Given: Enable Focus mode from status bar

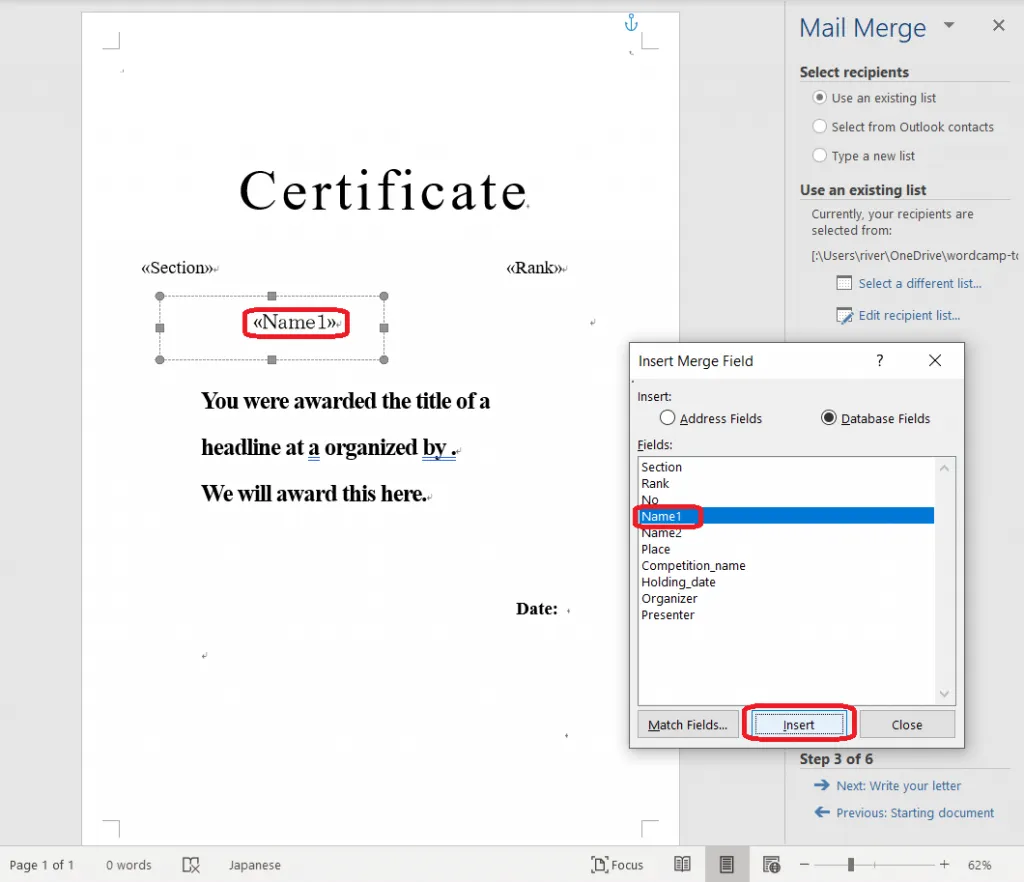Looking at the screenshot, I should 617,865.
